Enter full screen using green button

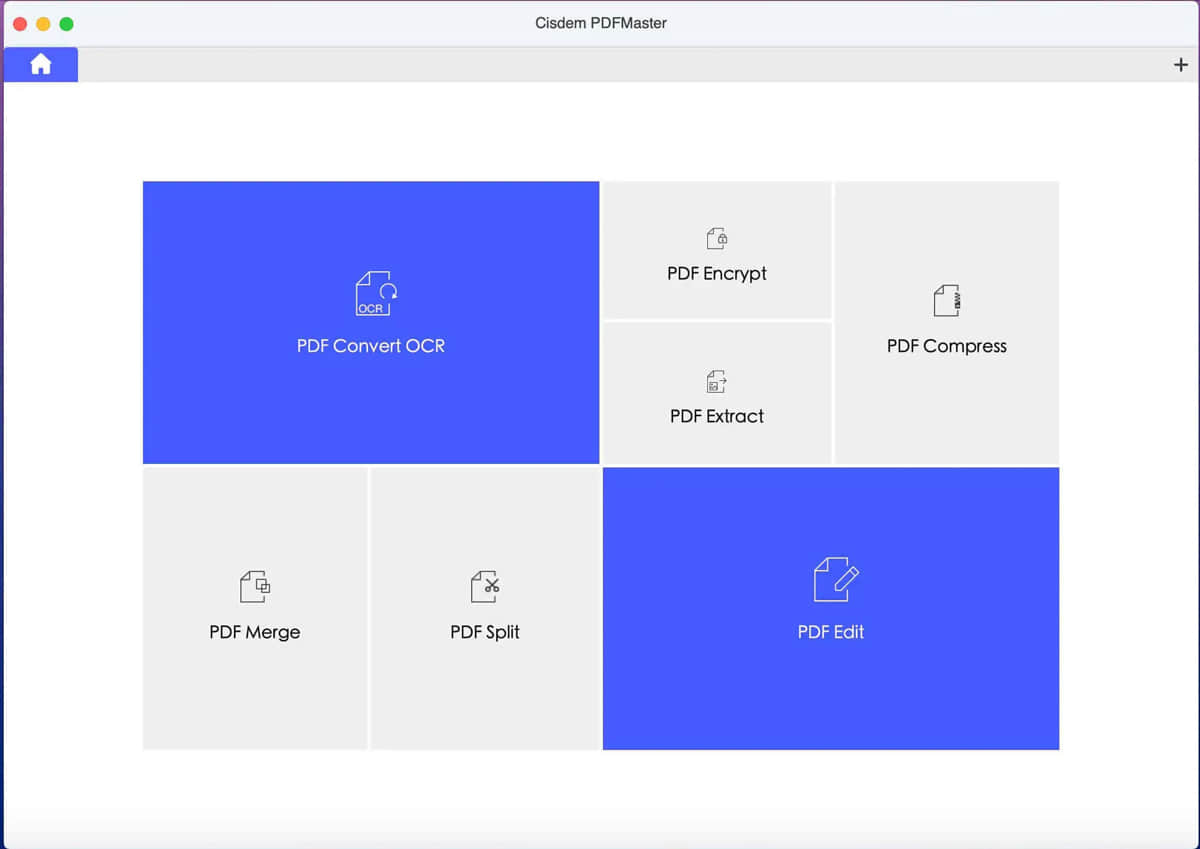[66, 23]
